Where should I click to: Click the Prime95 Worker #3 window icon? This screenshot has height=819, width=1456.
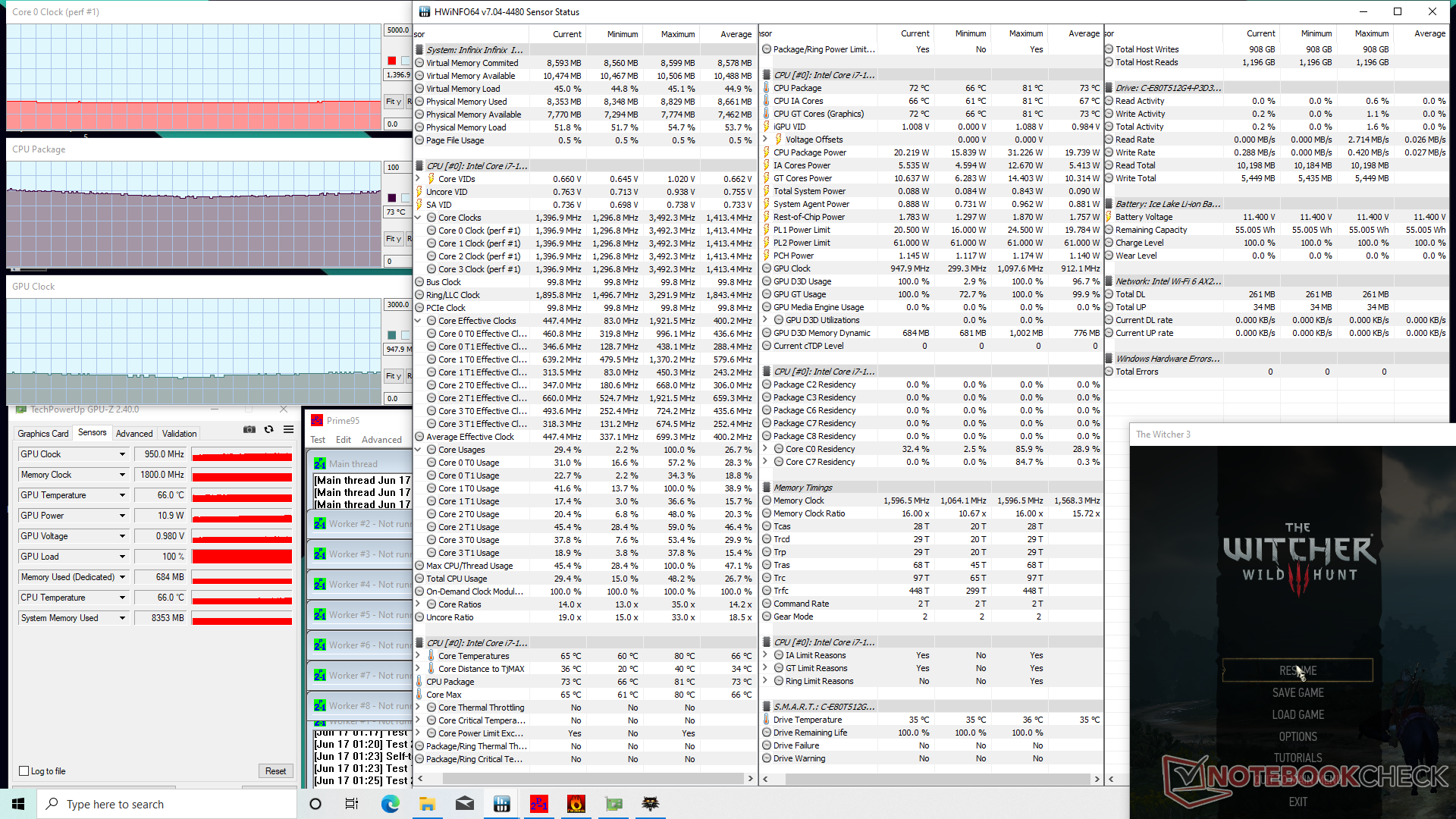[x=320, y=554]
